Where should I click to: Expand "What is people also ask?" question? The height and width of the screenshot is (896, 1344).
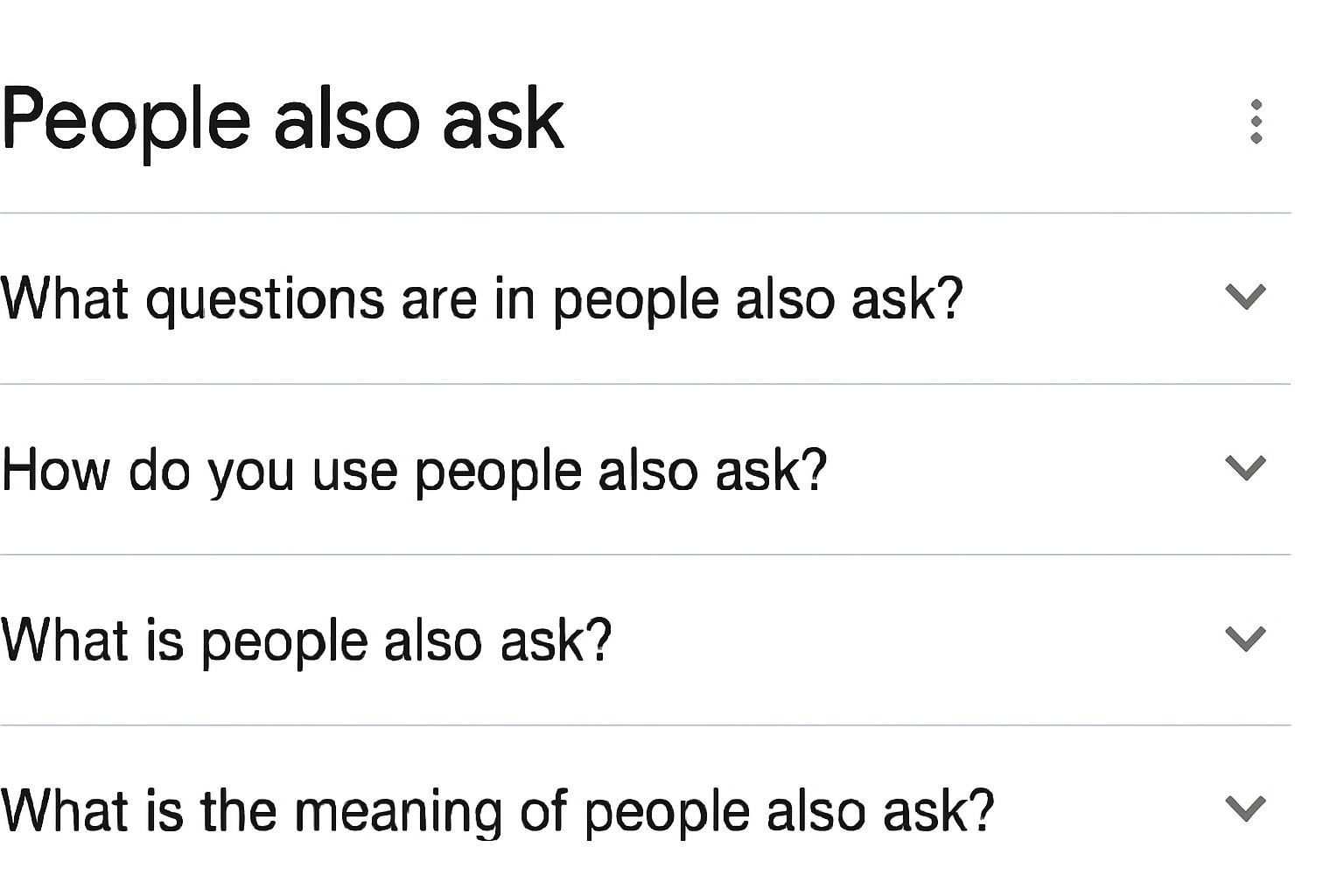click(x=306, y=640)
